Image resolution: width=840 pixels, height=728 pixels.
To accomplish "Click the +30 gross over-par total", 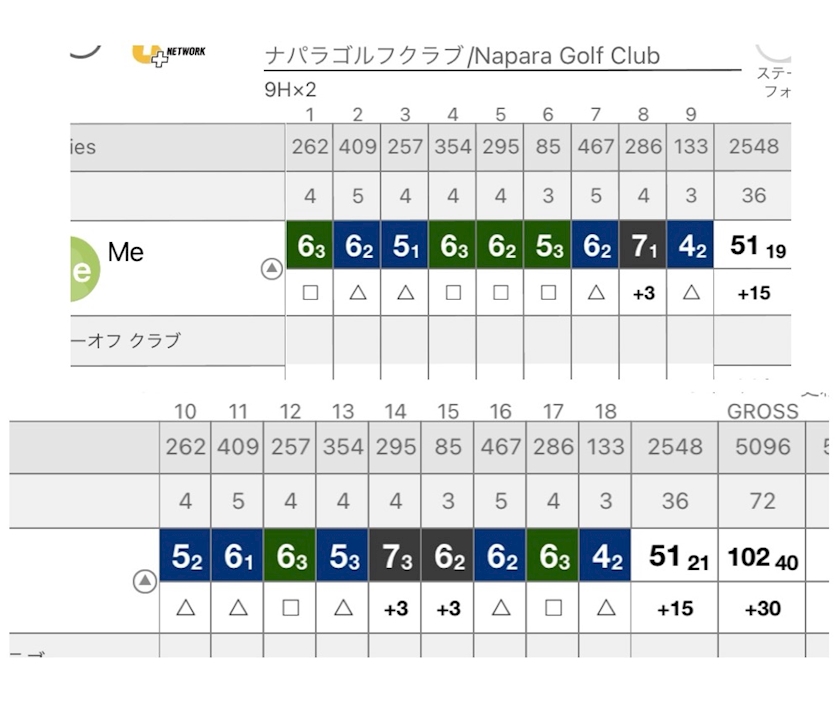I will (762, 608).
